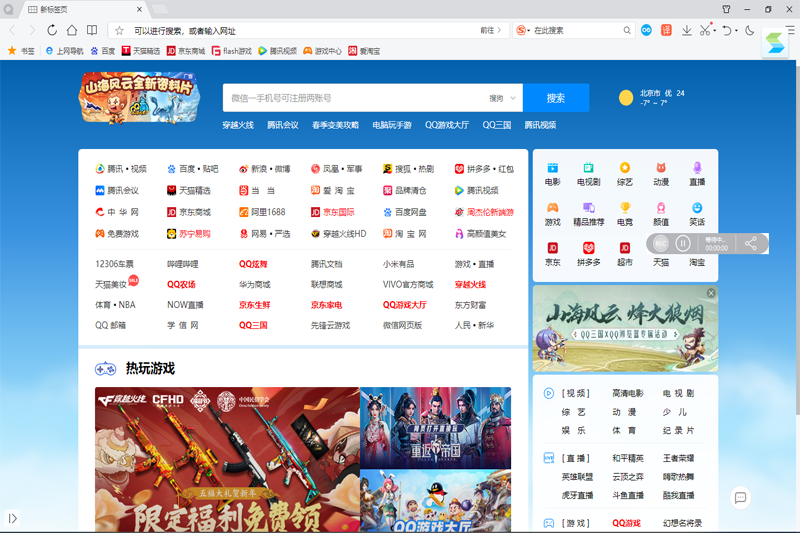
Task: Reload the page with the refresh icon
Action: [52, 31]
